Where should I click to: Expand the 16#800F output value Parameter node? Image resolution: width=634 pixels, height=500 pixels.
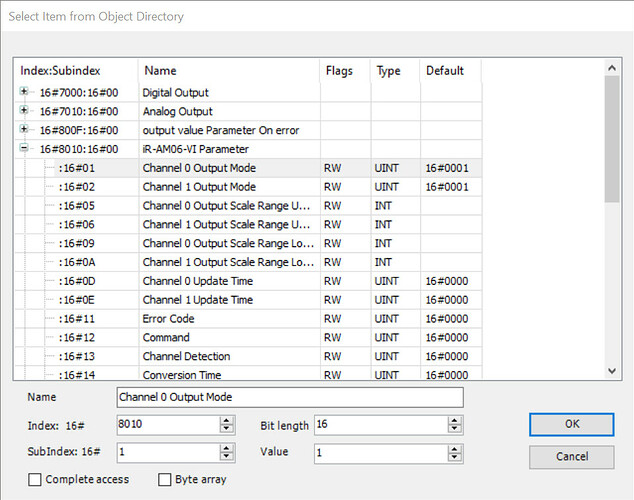pos(24,129)
